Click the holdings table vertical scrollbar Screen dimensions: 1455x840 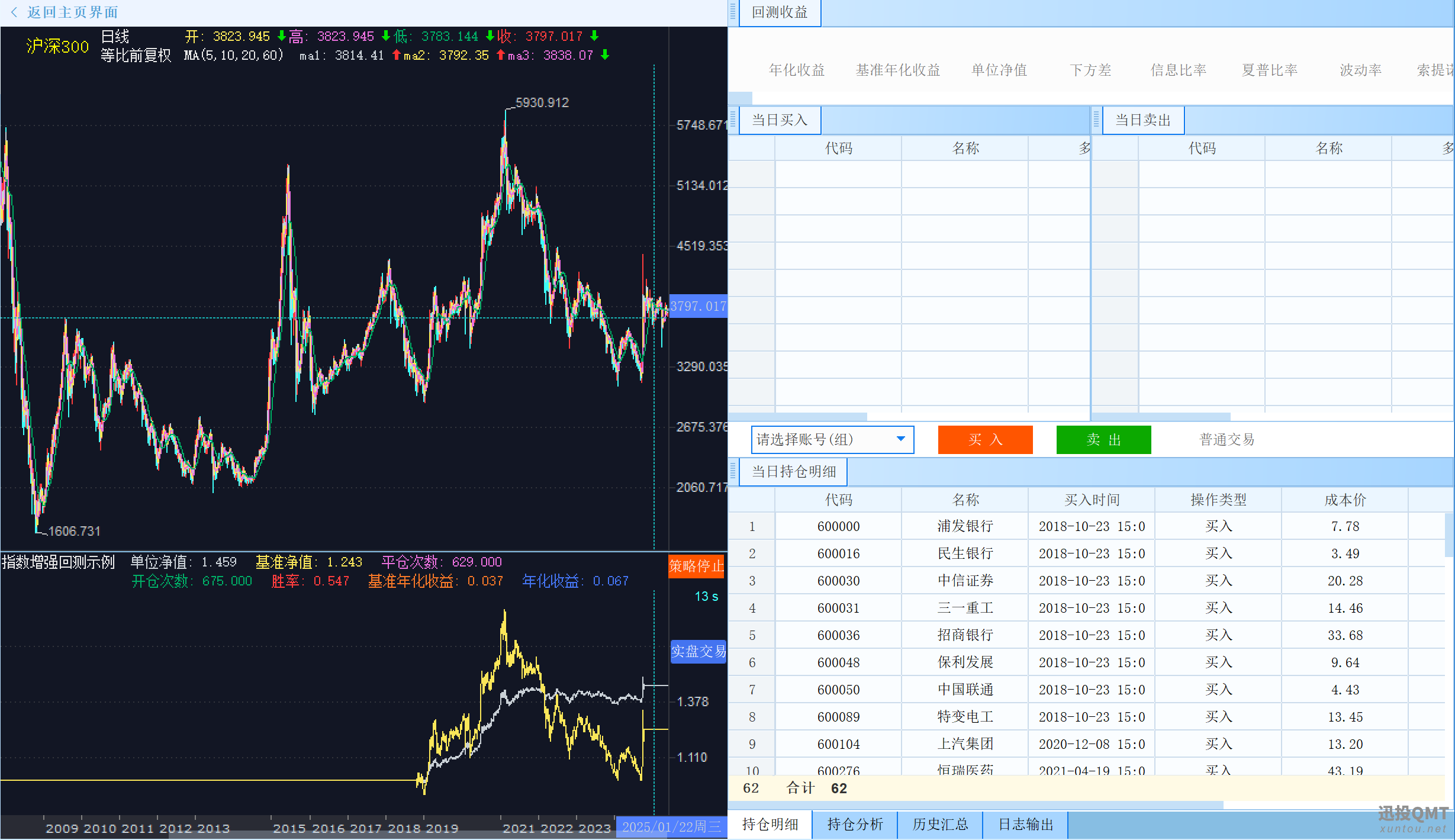click(1449, 536)
